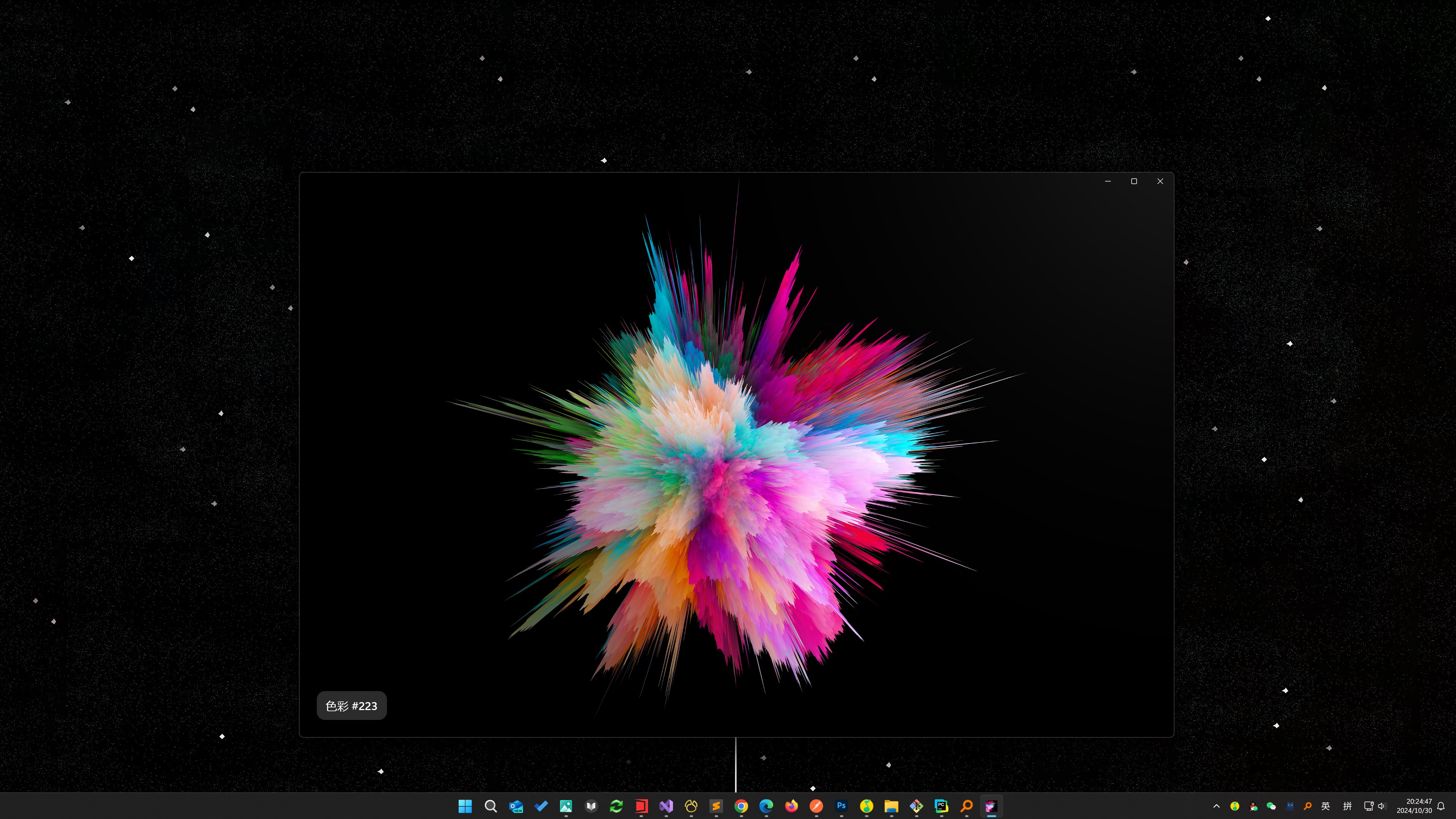1456x819 pixels.
Task: Open the notification bell panel
Action: tap(1441, 806)
